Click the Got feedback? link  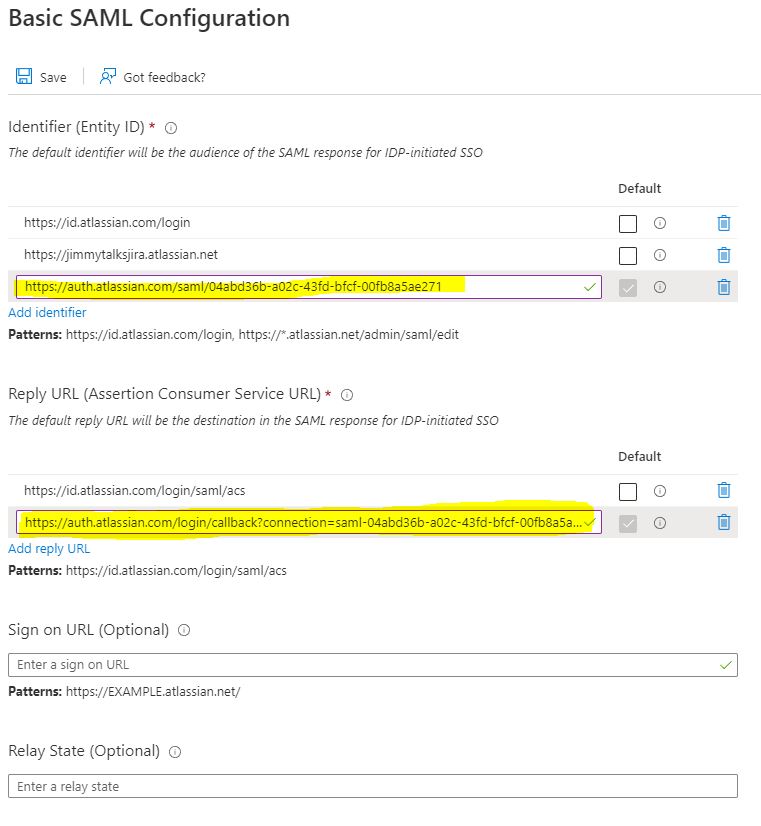(164, 77)
